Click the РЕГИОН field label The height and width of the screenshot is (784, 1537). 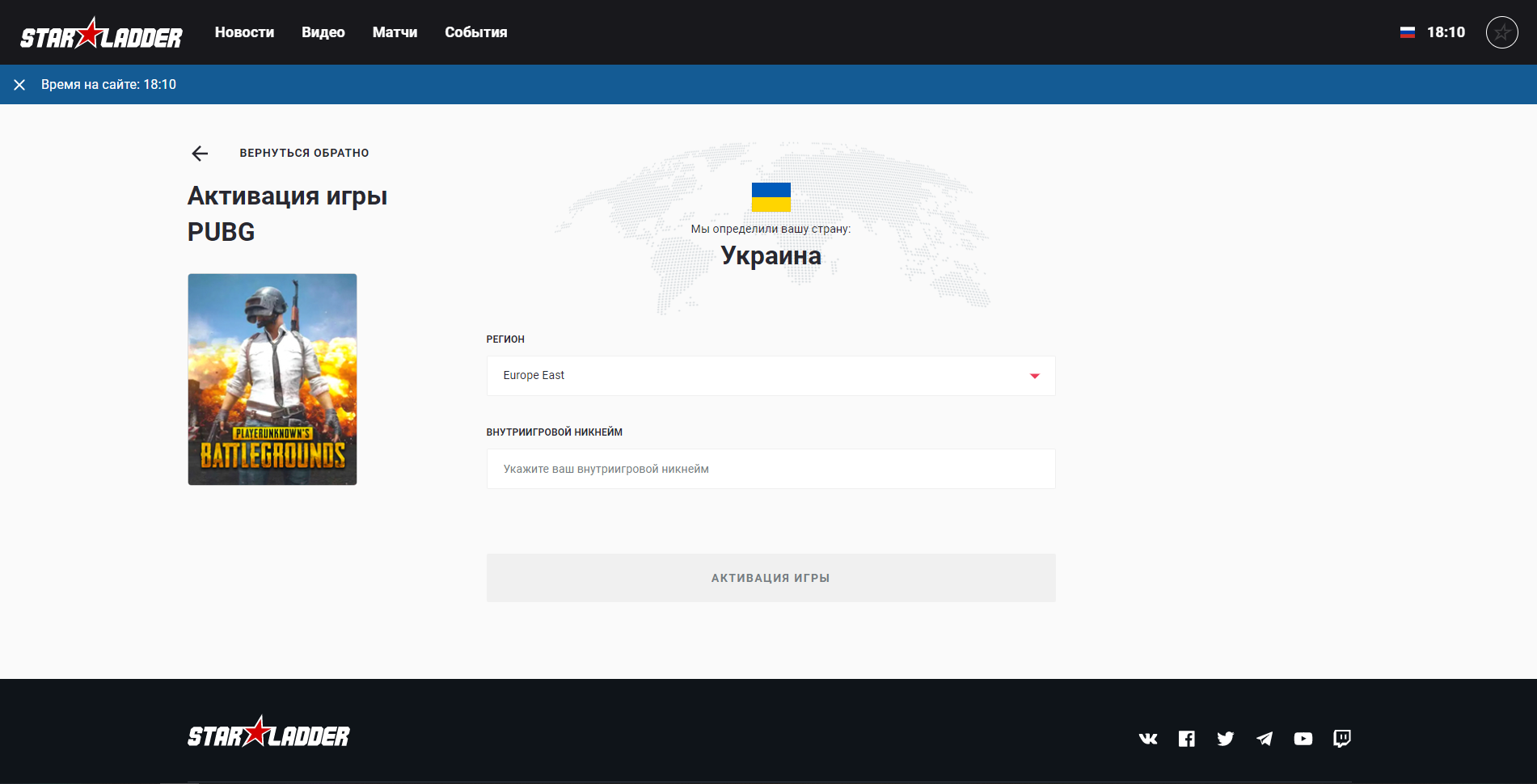click(505, 339)
